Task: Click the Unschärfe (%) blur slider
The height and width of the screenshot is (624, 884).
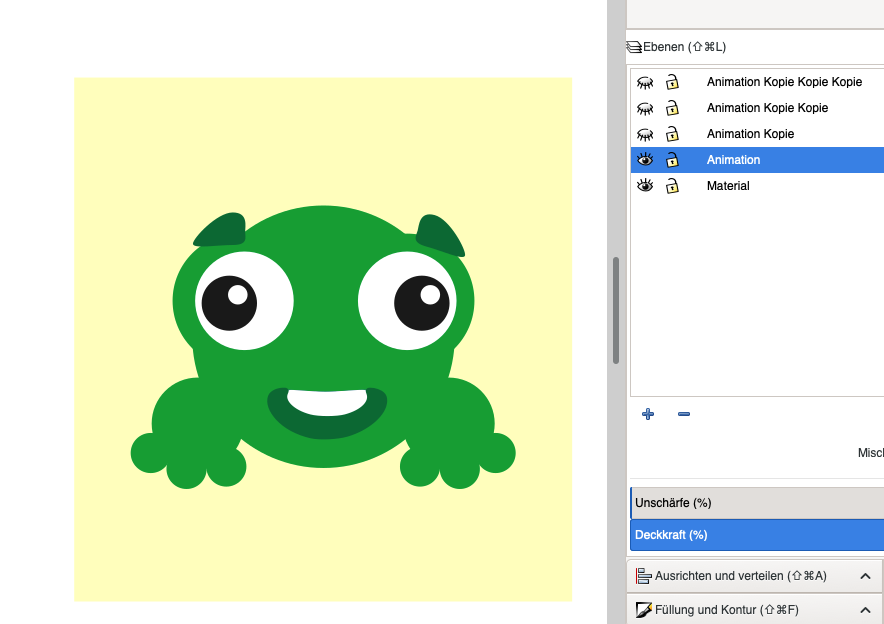Action: [757, 503]
